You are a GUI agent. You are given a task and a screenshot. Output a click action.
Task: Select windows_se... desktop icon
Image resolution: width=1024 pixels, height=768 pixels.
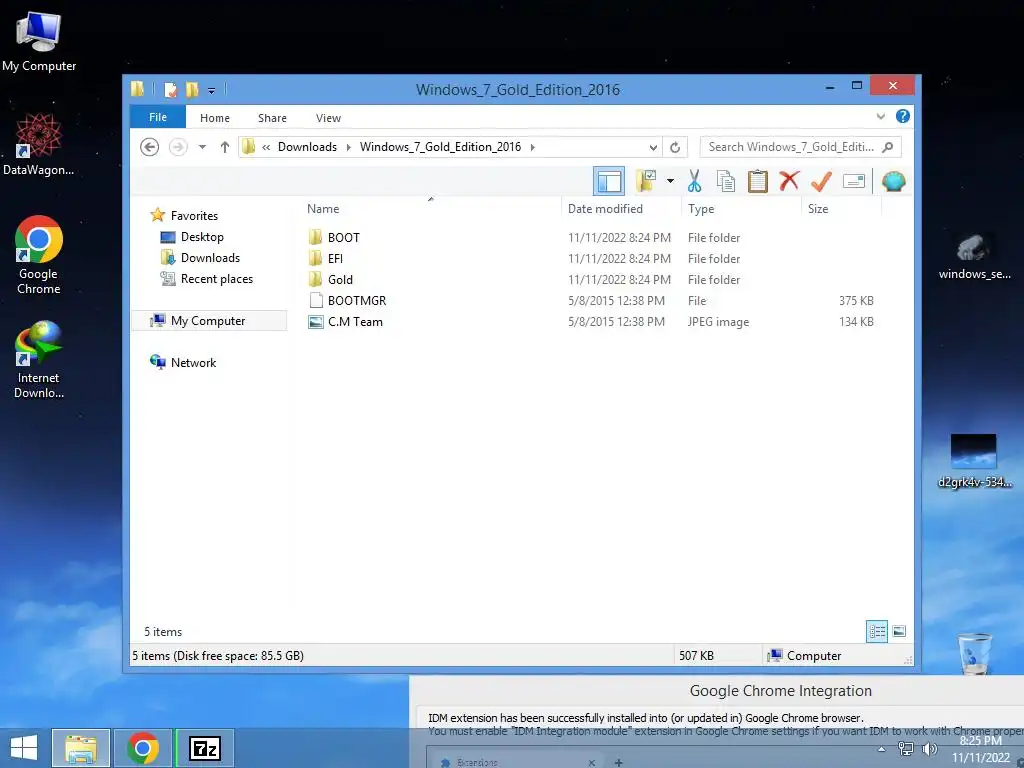pyautogui.click(x=974, y=256)
